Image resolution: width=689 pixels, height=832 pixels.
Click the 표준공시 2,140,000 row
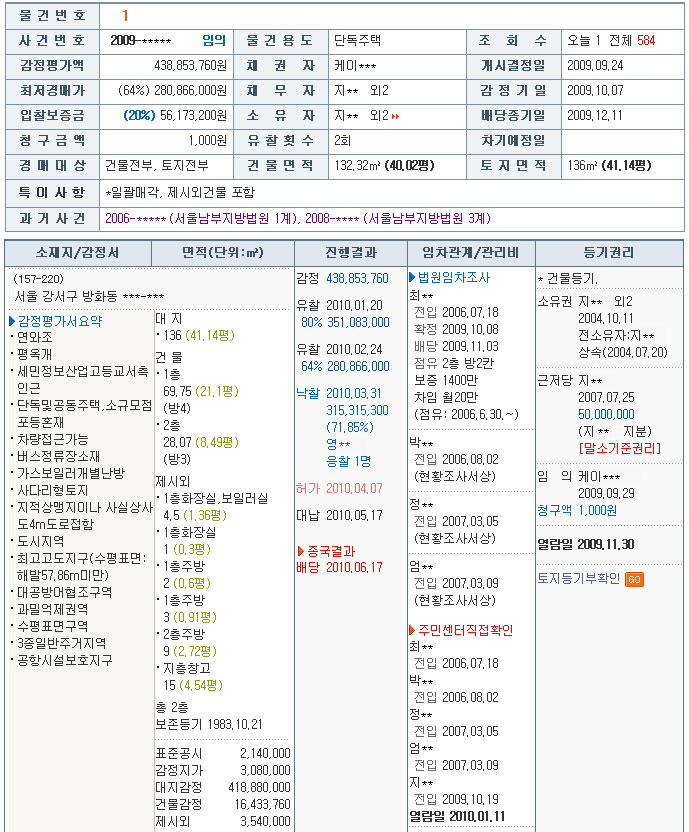click(x=223, y=753)
